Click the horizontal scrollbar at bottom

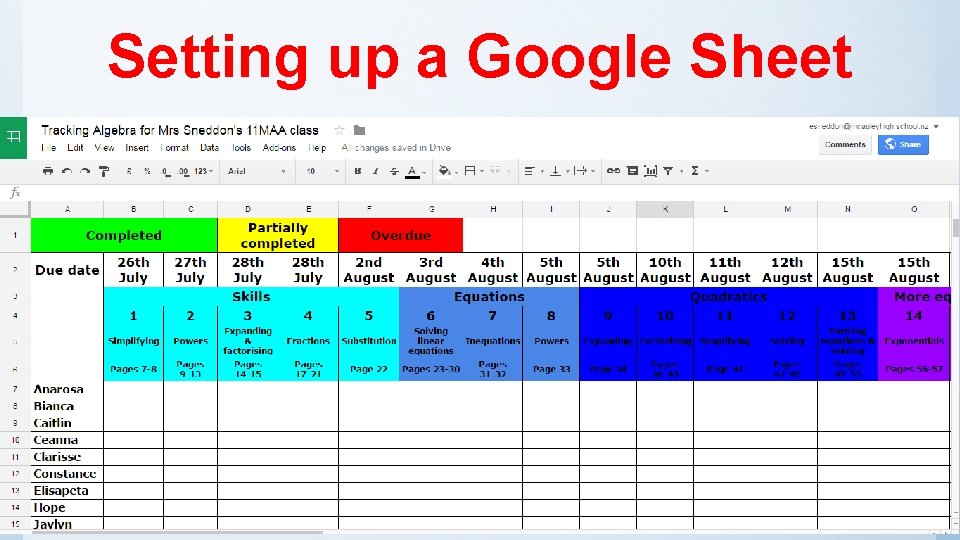[178, 533]
